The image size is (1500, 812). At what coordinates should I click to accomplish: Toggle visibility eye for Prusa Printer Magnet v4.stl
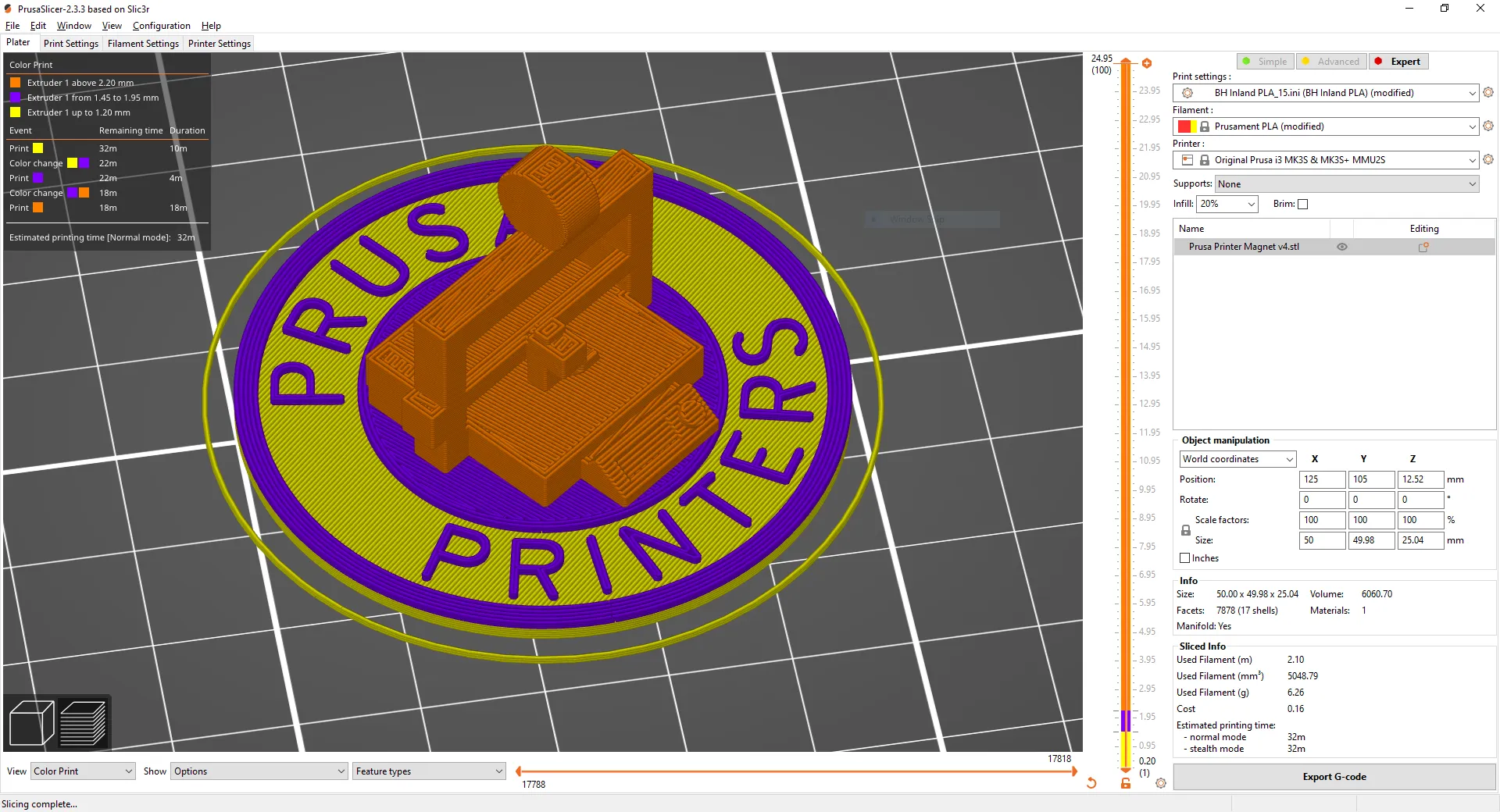pos(1342,247)
